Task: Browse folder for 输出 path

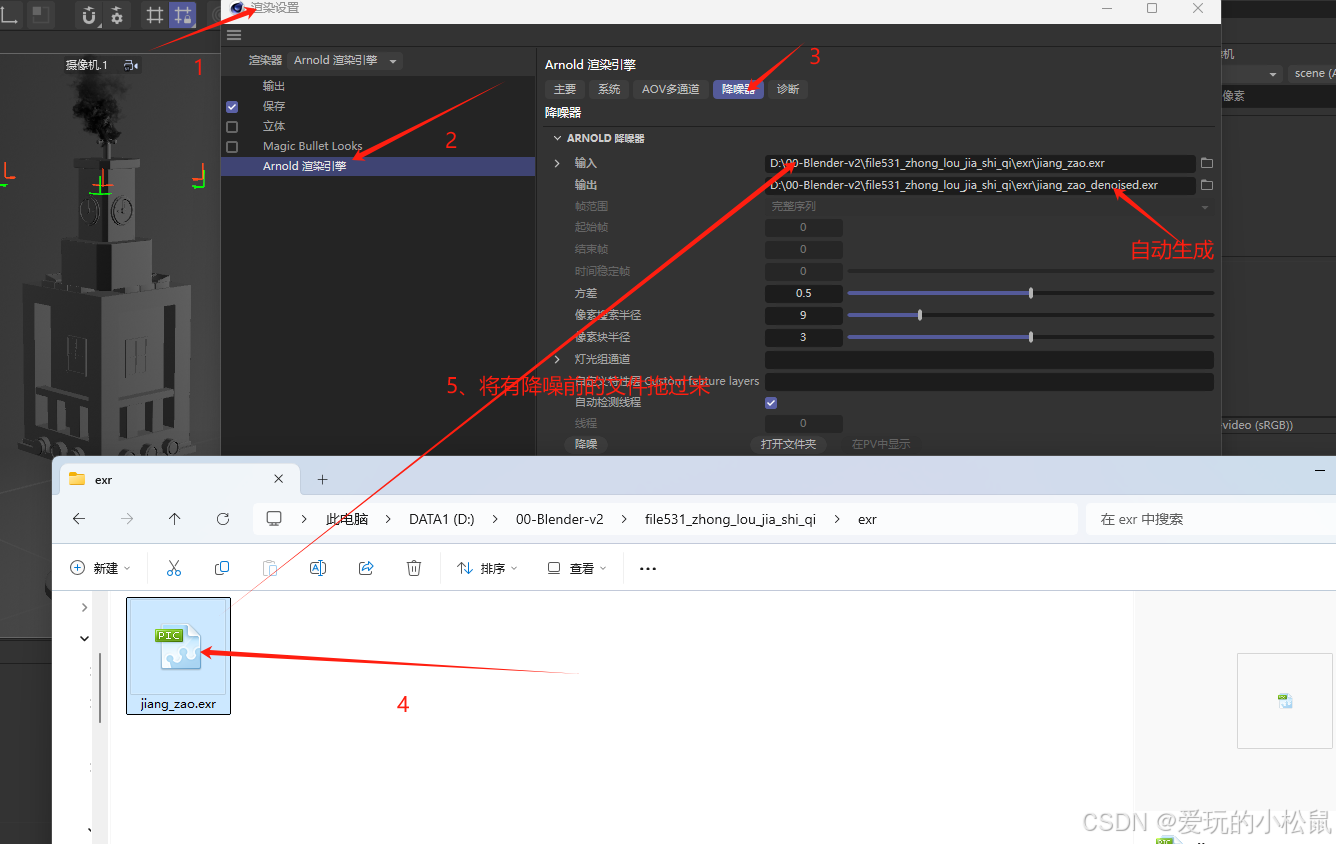Action: coord(1206,185)
